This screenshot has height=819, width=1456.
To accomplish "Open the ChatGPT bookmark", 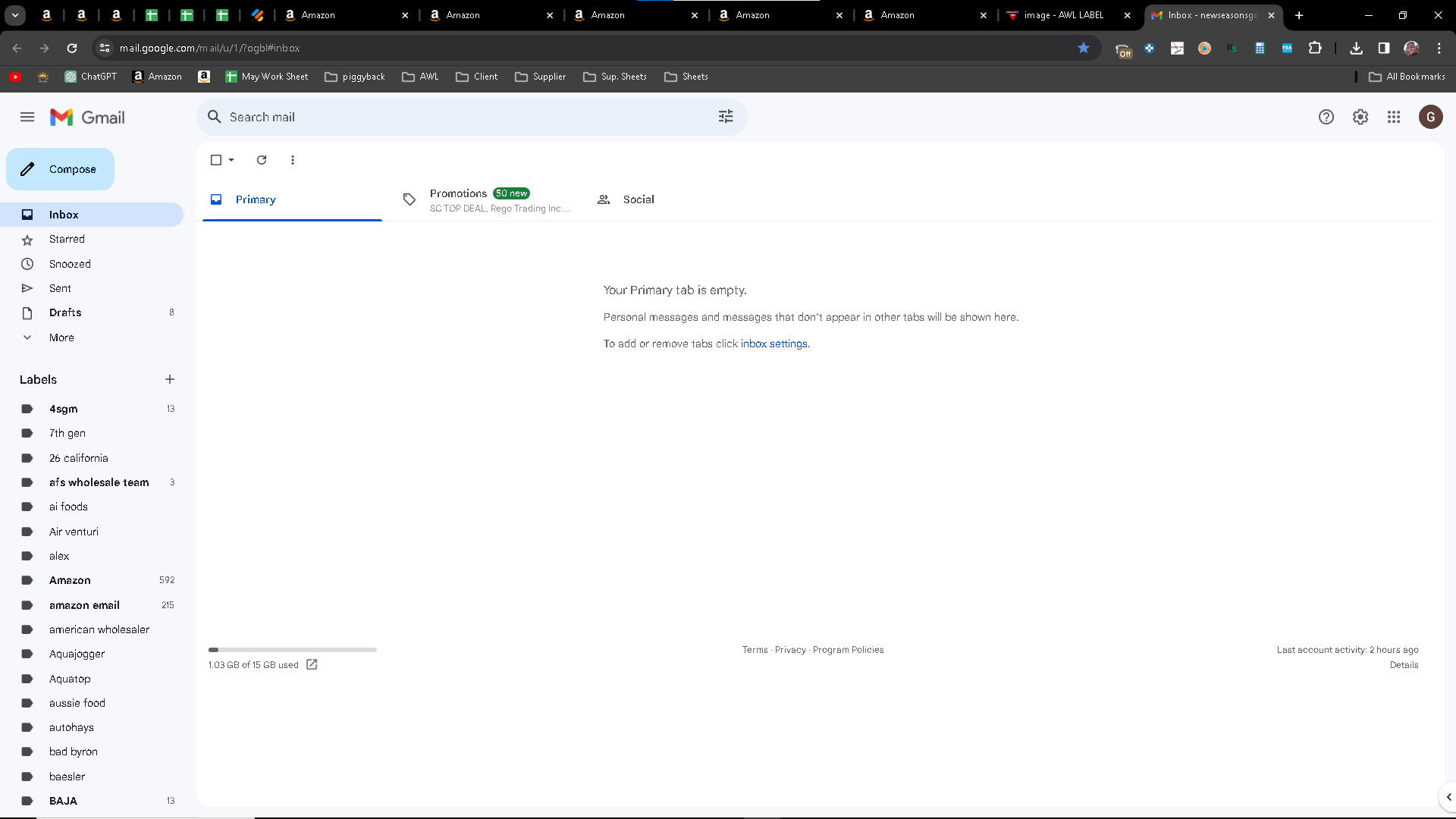I will pyautogui.click(x=91, y=77).
